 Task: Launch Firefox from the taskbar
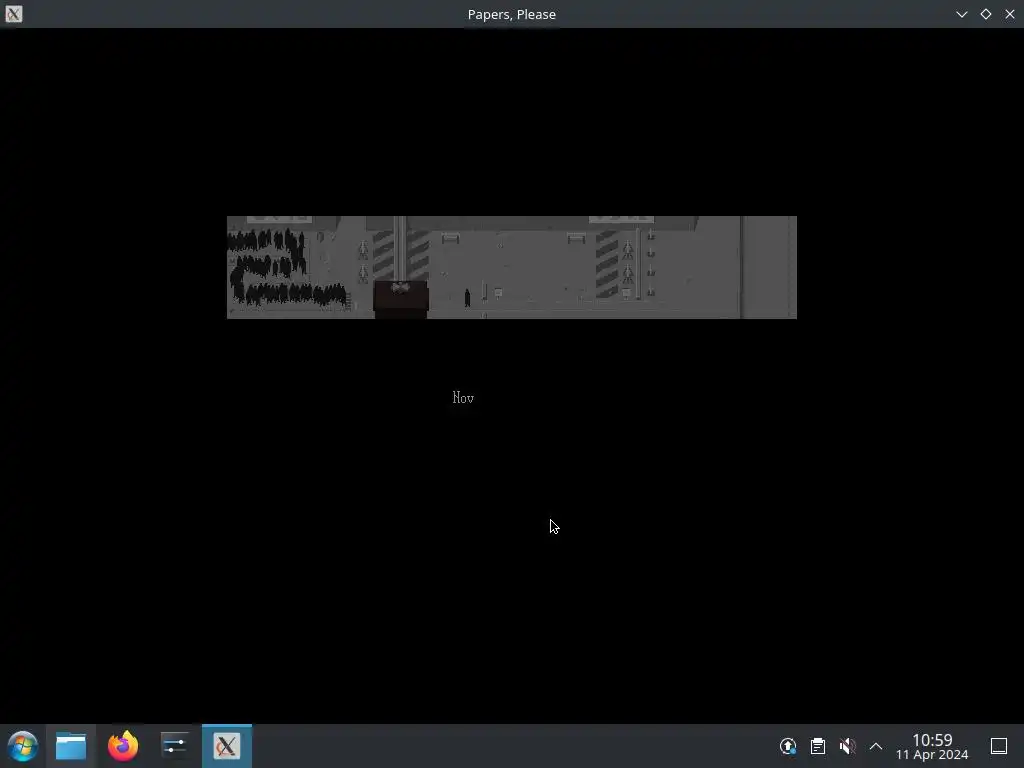(x=123, y=746)
